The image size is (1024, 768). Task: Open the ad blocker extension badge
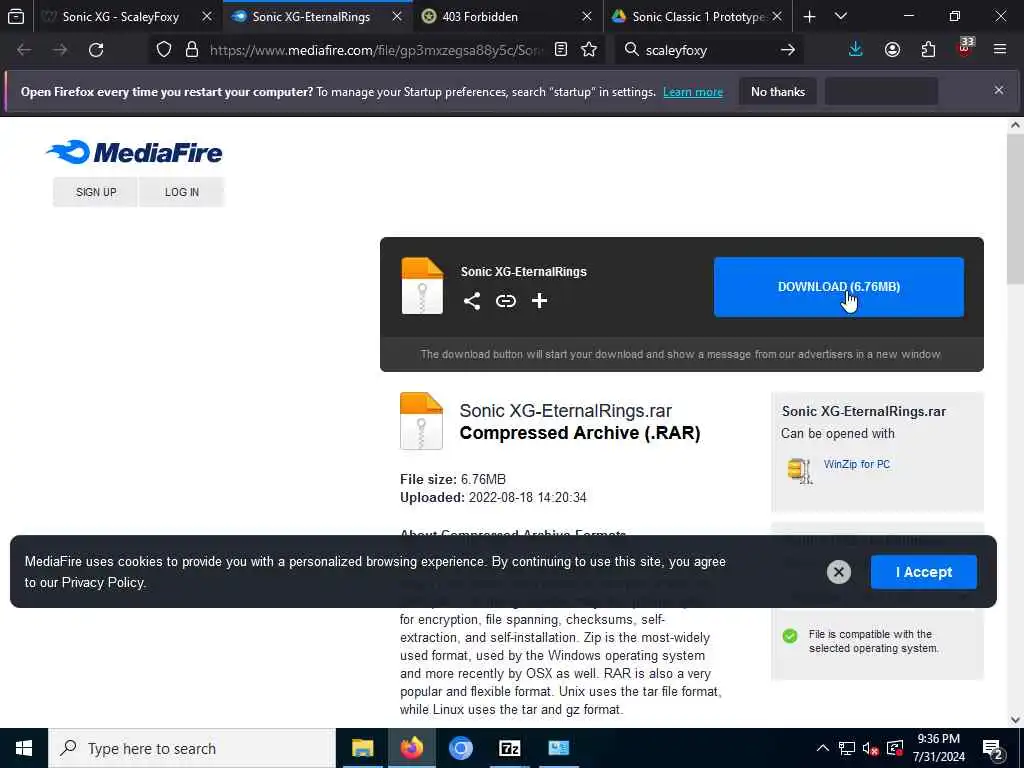coord(965,47)
